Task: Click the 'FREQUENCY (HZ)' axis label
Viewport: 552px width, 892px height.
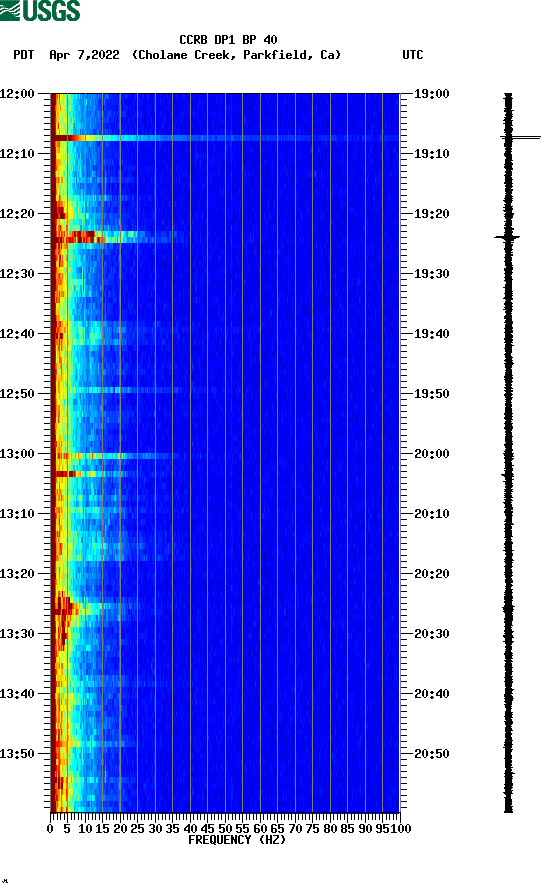Action: click(x=237, y=840)
